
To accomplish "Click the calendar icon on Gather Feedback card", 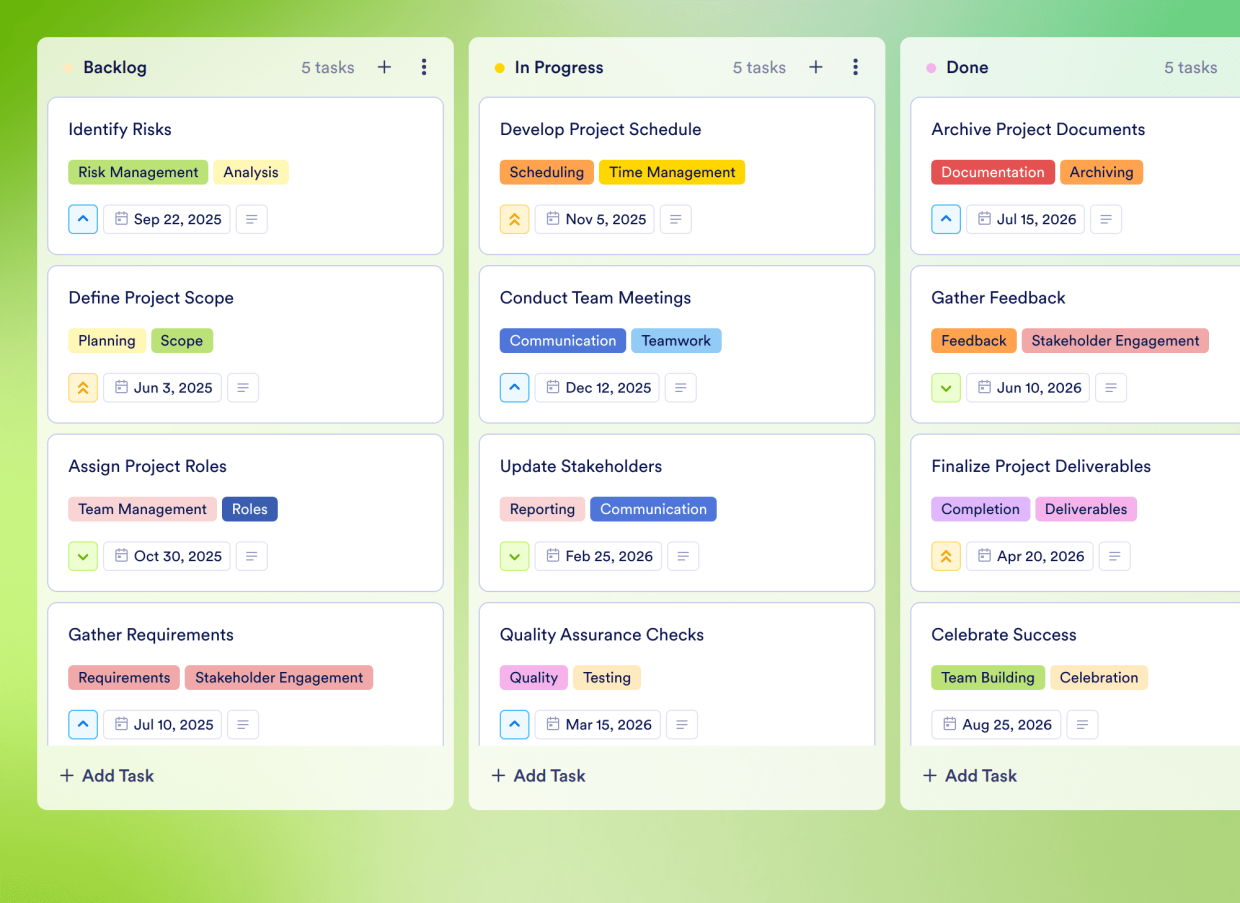I will 984,387.
